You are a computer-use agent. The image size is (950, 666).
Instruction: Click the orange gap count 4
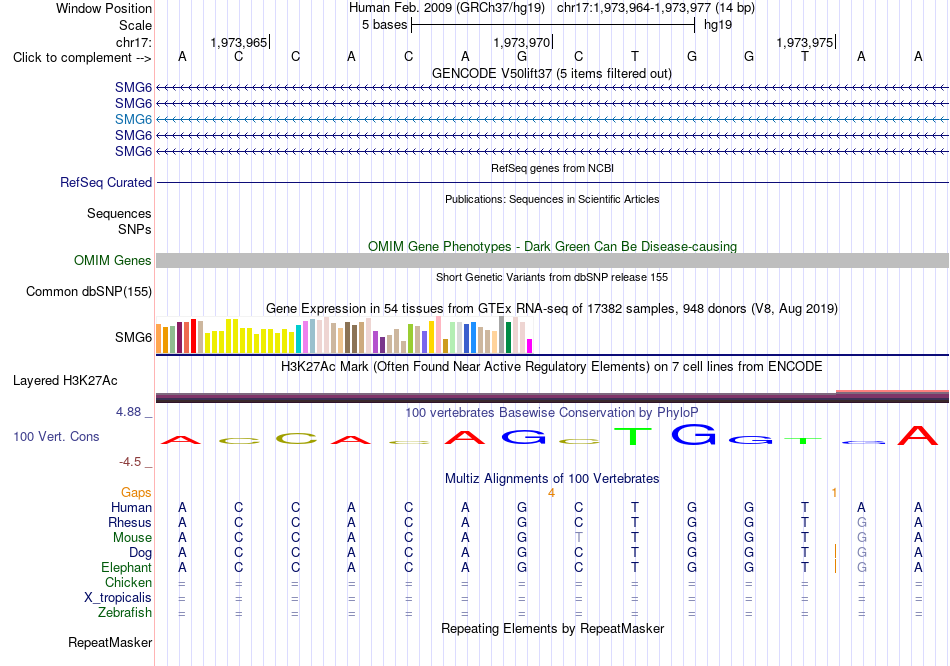click(x=551, y=493)
